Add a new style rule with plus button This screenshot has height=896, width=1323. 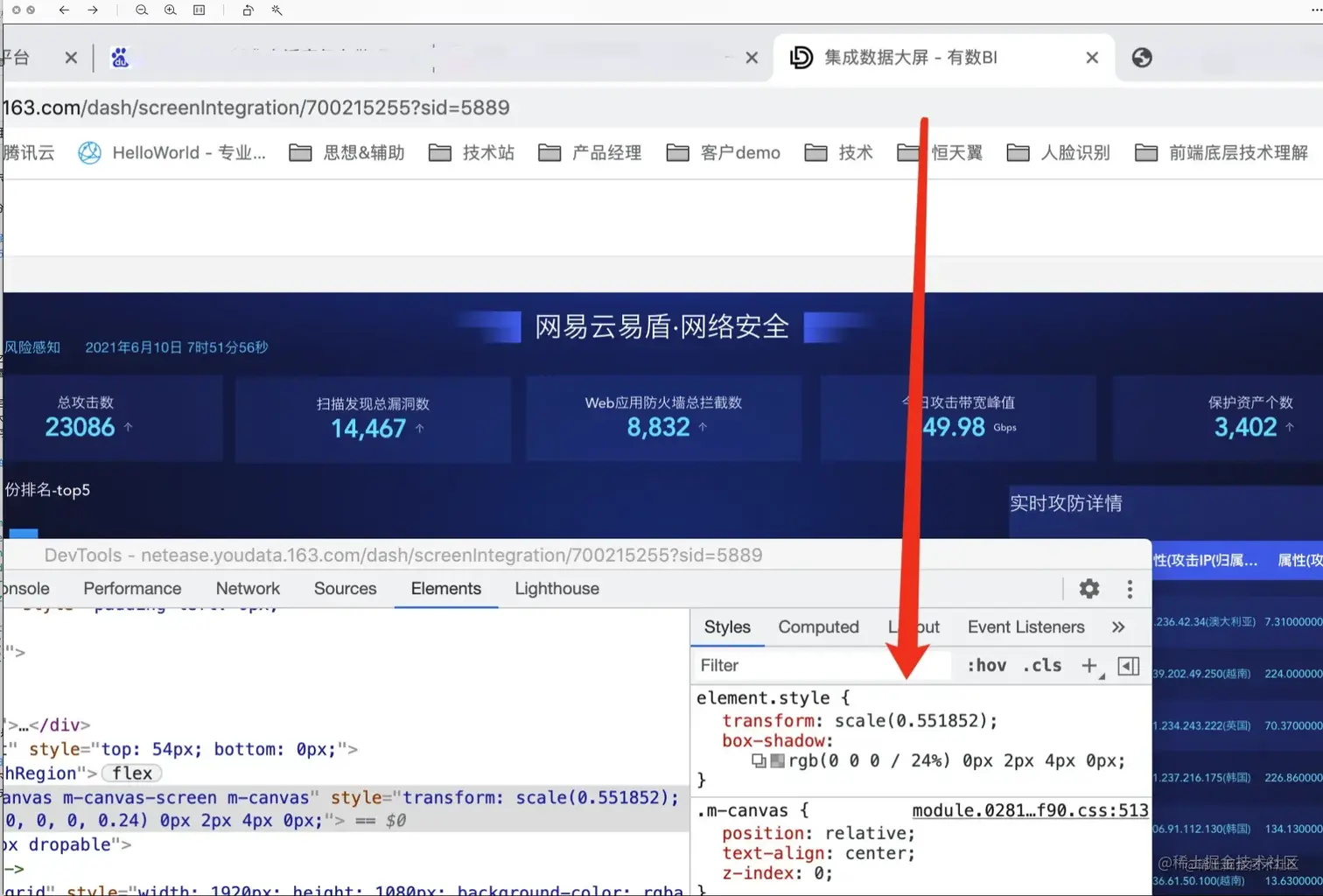[x=1089, y=666]
